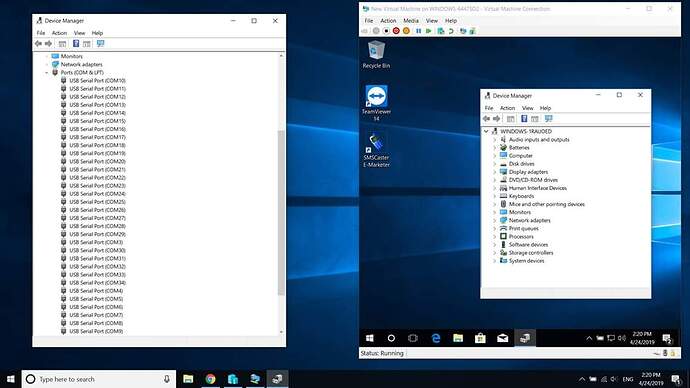This screenshot has height=388, width=690.
Task: Open the Media menu in VM Connection window
Action: pyautogui.click(x=411, y=21)
